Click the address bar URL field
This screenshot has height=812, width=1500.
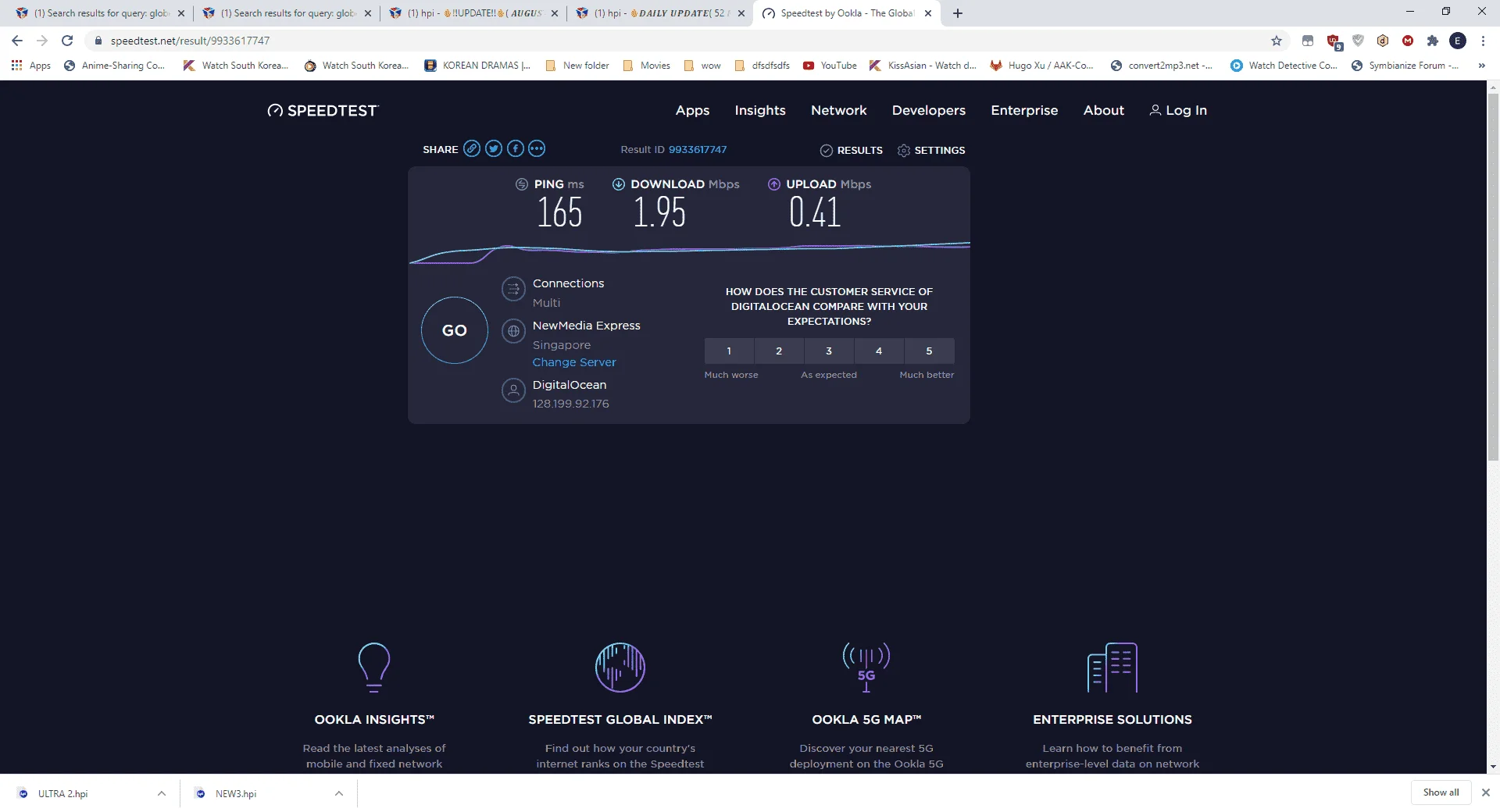click(680, 41)
